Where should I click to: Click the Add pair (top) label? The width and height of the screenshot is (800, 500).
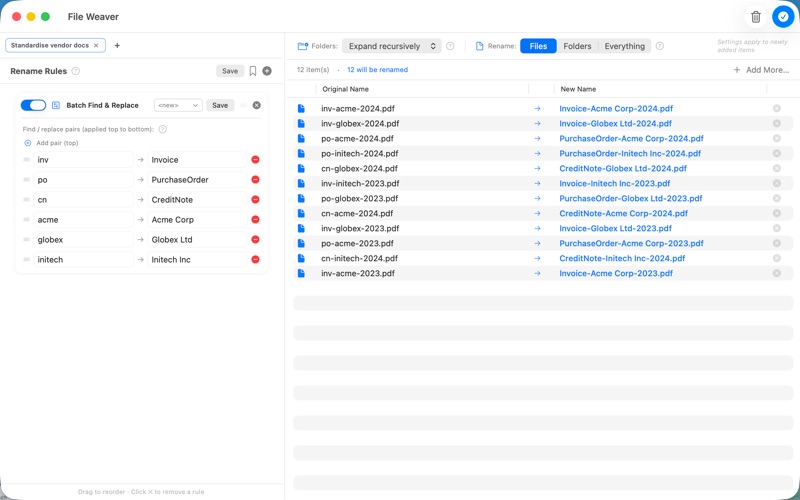click(57, 143)
